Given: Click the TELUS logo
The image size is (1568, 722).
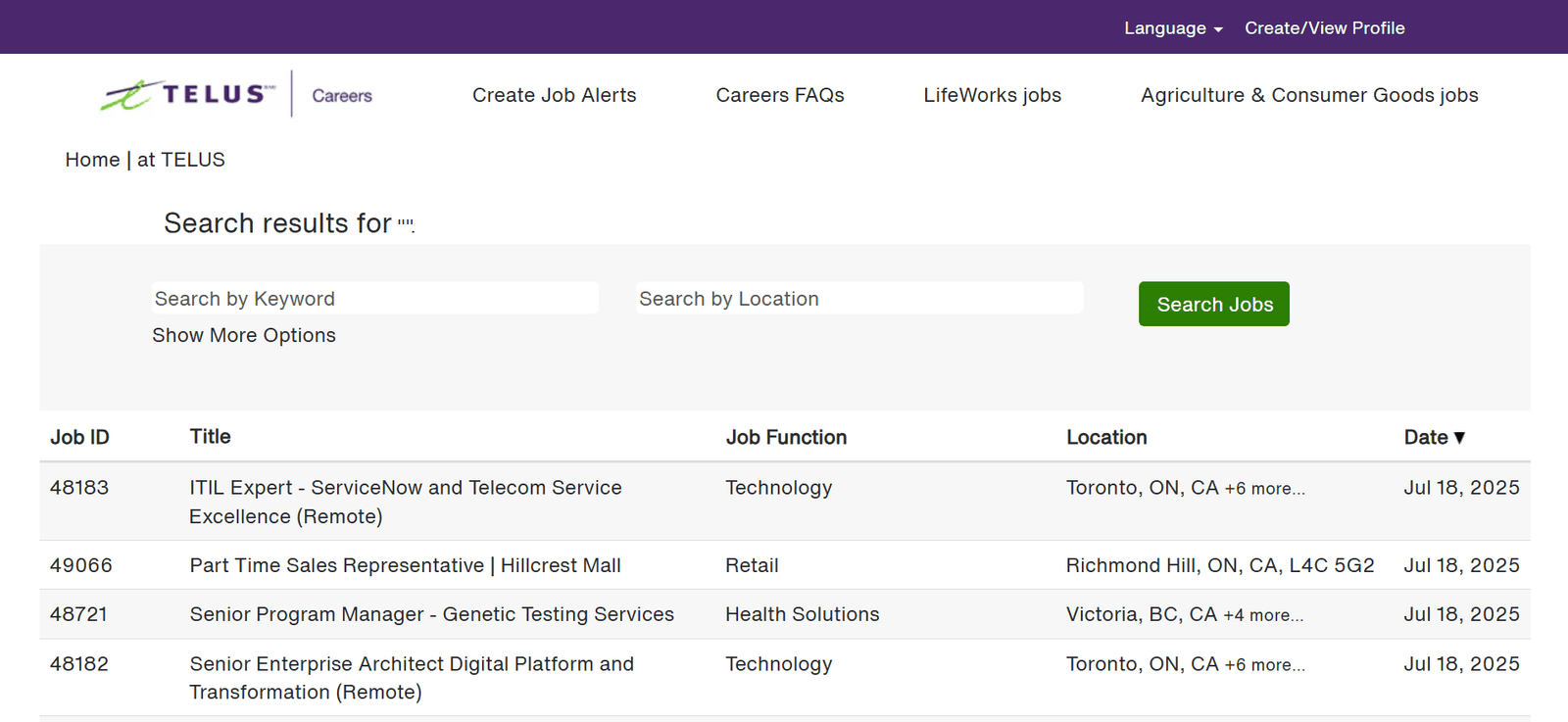Looking at the screenshot, I should pos(187,94).
